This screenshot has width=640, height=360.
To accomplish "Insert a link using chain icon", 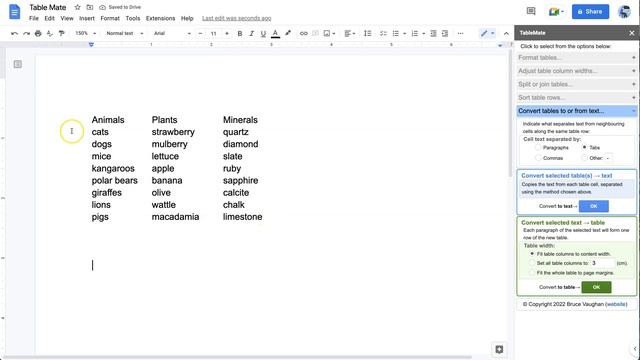I will point(303,33).
